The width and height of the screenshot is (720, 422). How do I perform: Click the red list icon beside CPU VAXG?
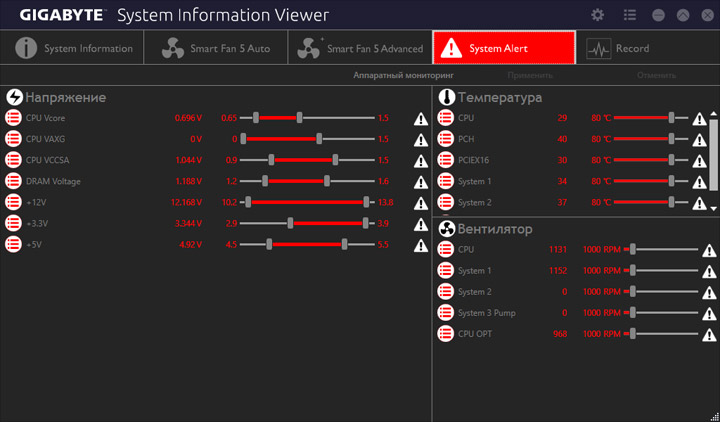[x=13, y=139]
